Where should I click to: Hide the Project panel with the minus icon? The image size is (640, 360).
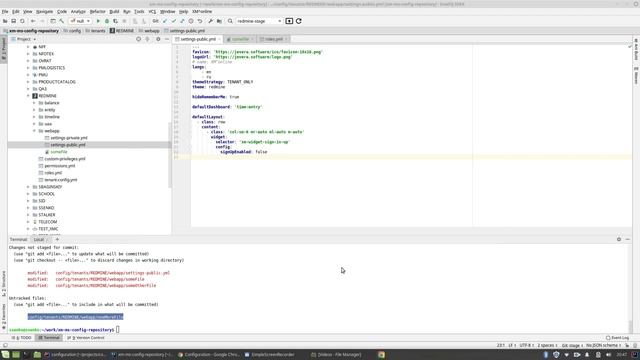(x=167, y=39)
